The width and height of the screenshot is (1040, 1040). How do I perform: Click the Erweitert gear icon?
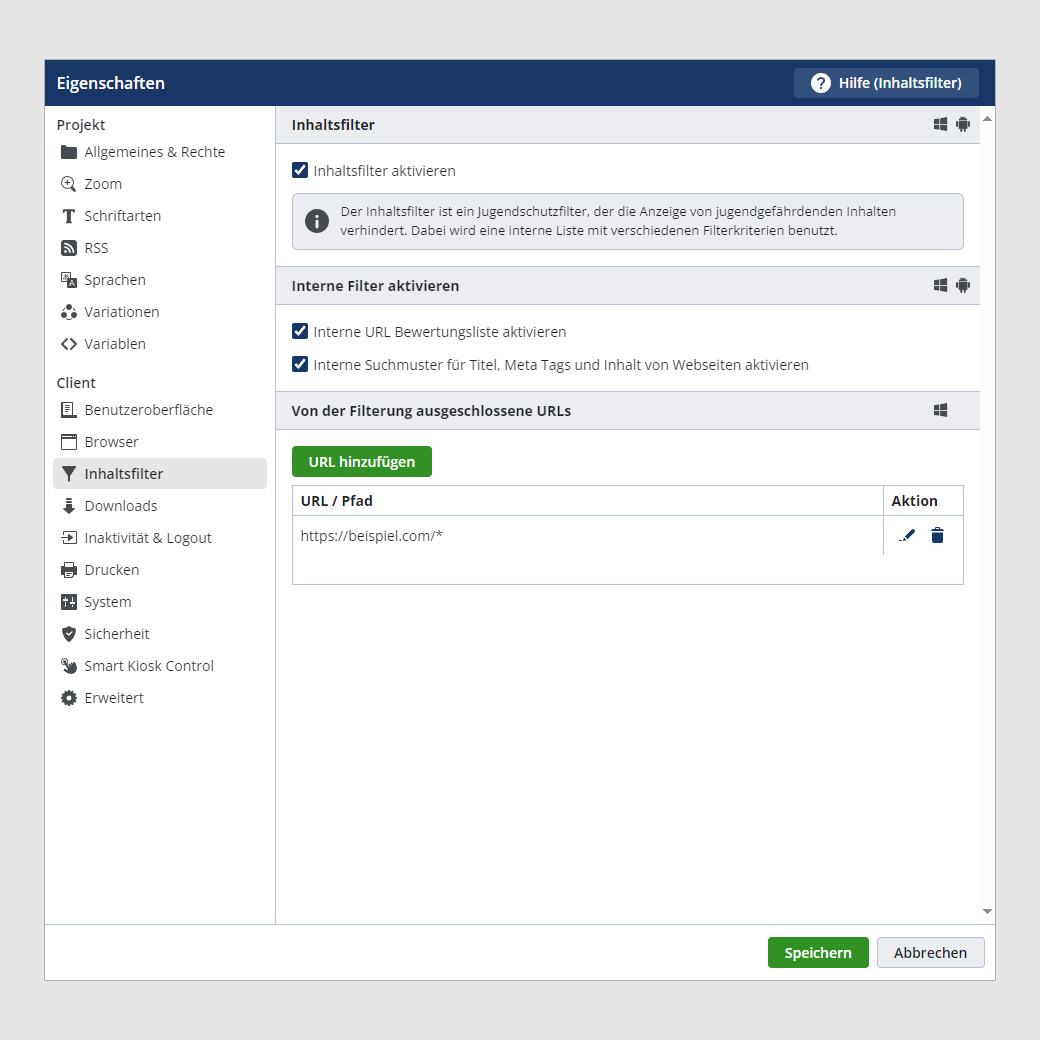69,698
